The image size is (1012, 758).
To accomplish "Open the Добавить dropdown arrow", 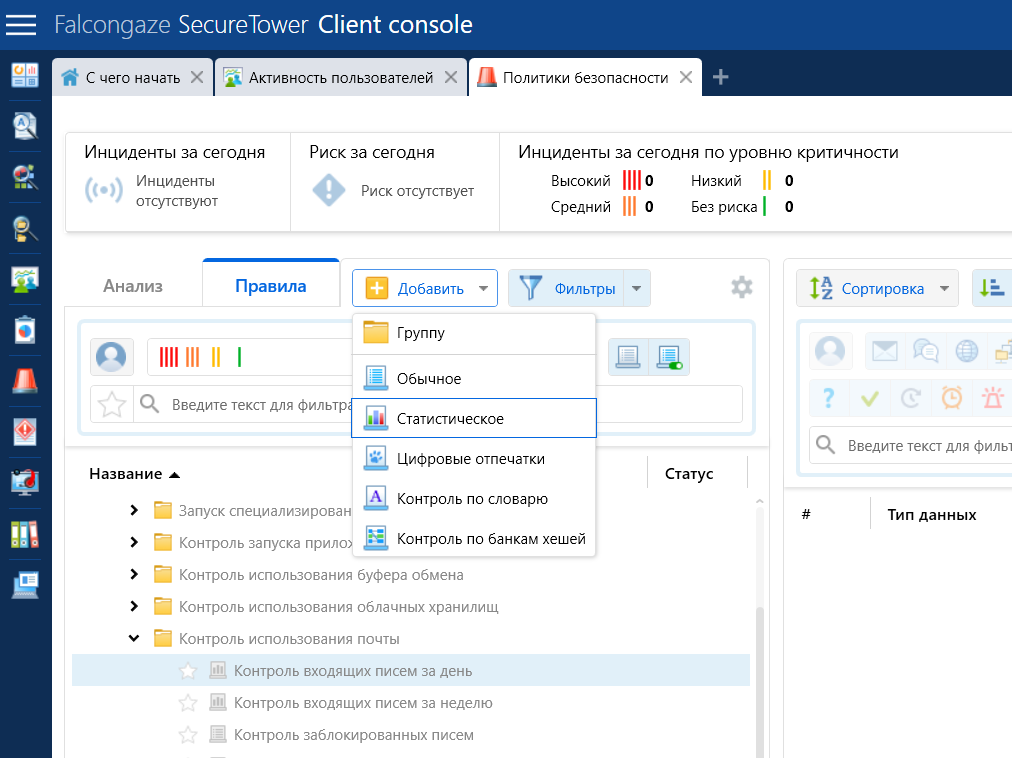I will click(483, 289).
